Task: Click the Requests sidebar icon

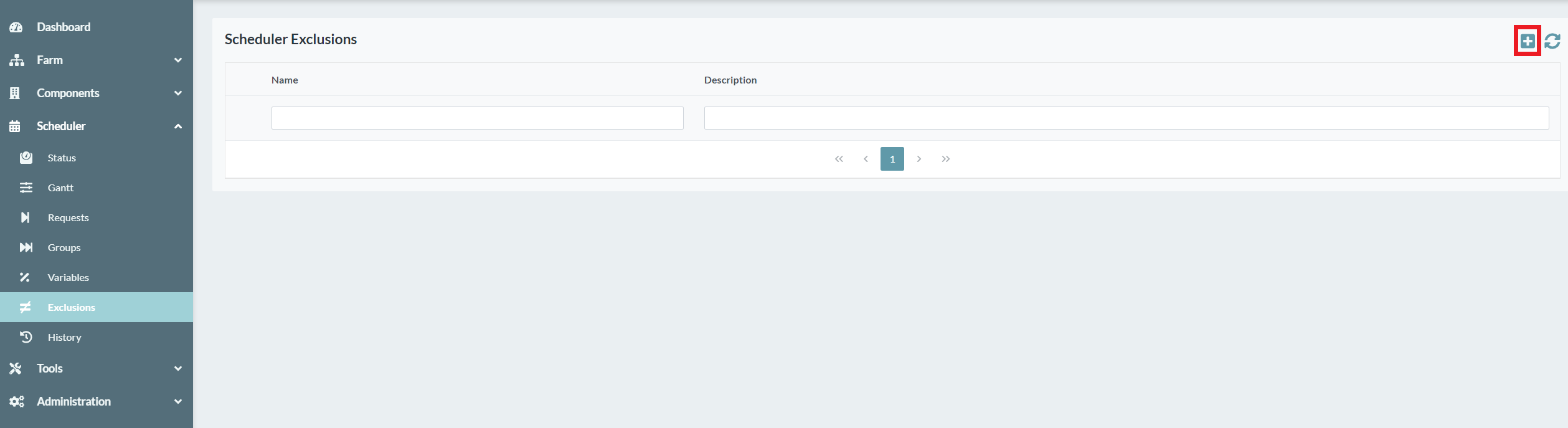Action: pyautogui.click(x=26, y=217)
